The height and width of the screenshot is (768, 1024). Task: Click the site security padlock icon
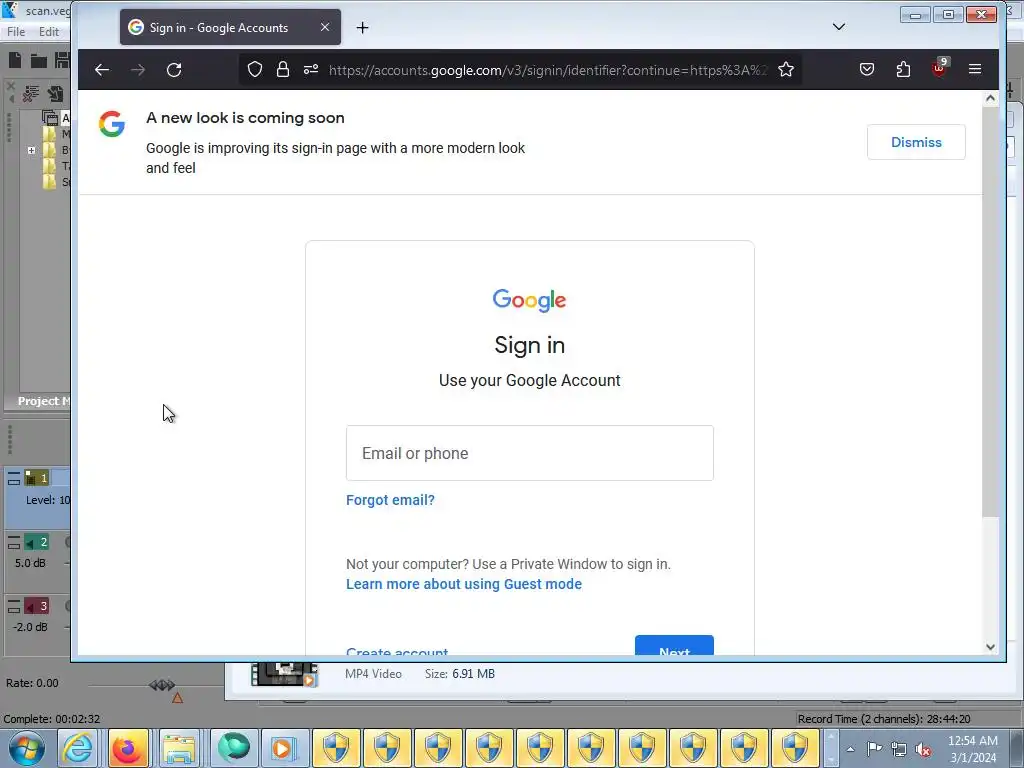[283, 69]
